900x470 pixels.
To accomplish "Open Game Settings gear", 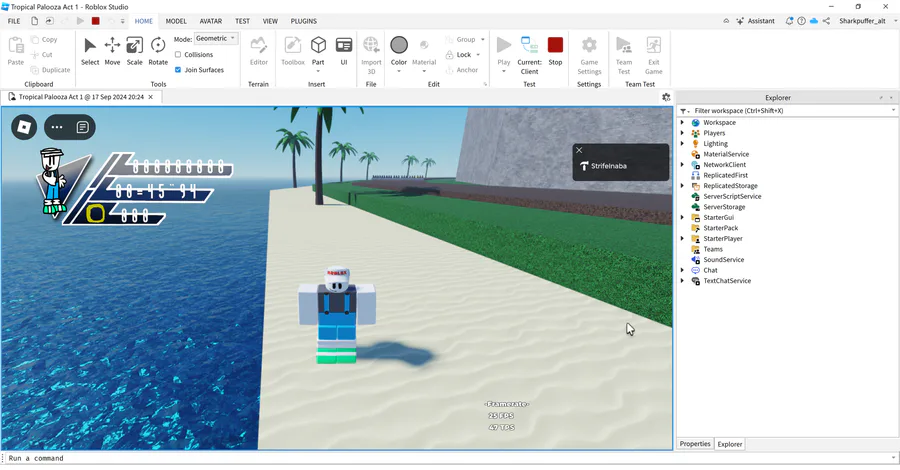I will pyautogui.click(x=589, y=45).
